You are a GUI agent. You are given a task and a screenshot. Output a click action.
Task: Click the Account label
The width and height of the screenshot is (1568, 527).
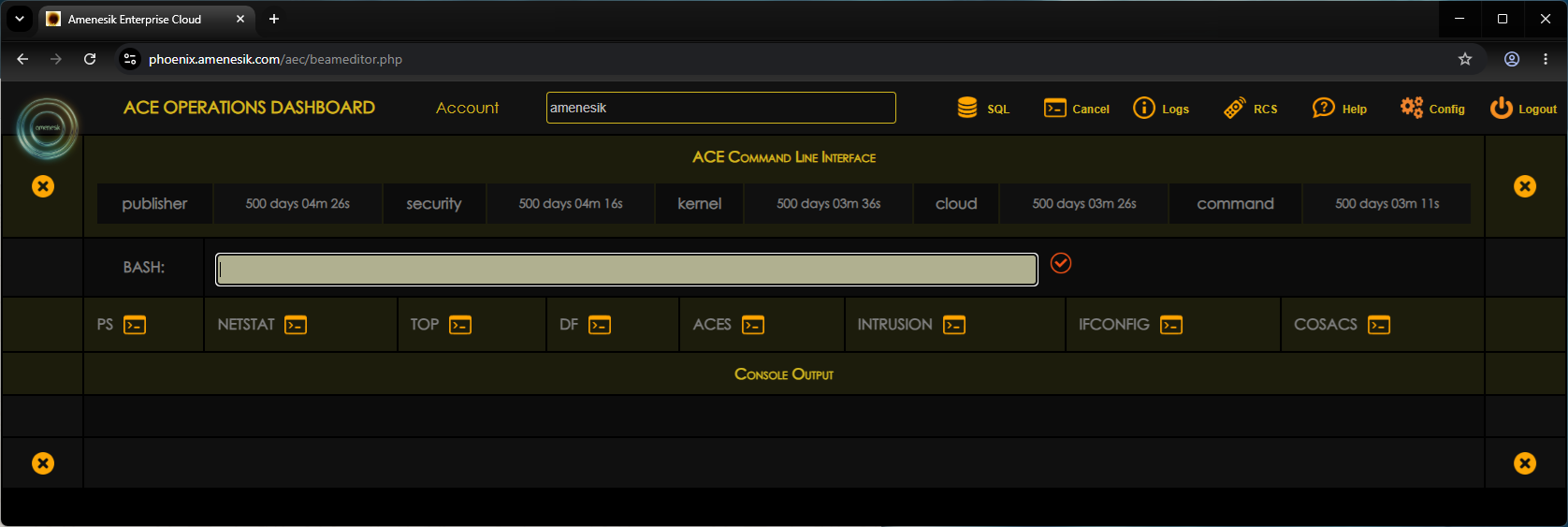pos(467,108)
